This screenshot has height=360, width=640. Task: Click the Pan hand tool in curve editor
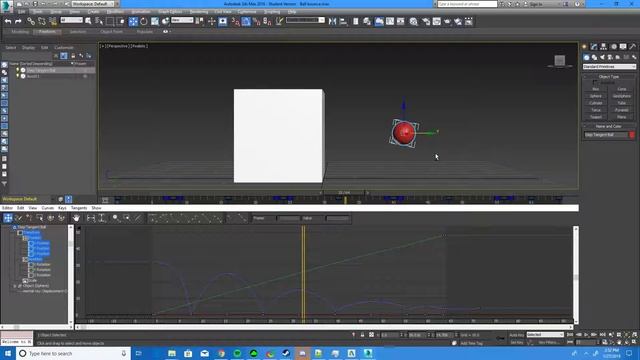coord(76,218)
